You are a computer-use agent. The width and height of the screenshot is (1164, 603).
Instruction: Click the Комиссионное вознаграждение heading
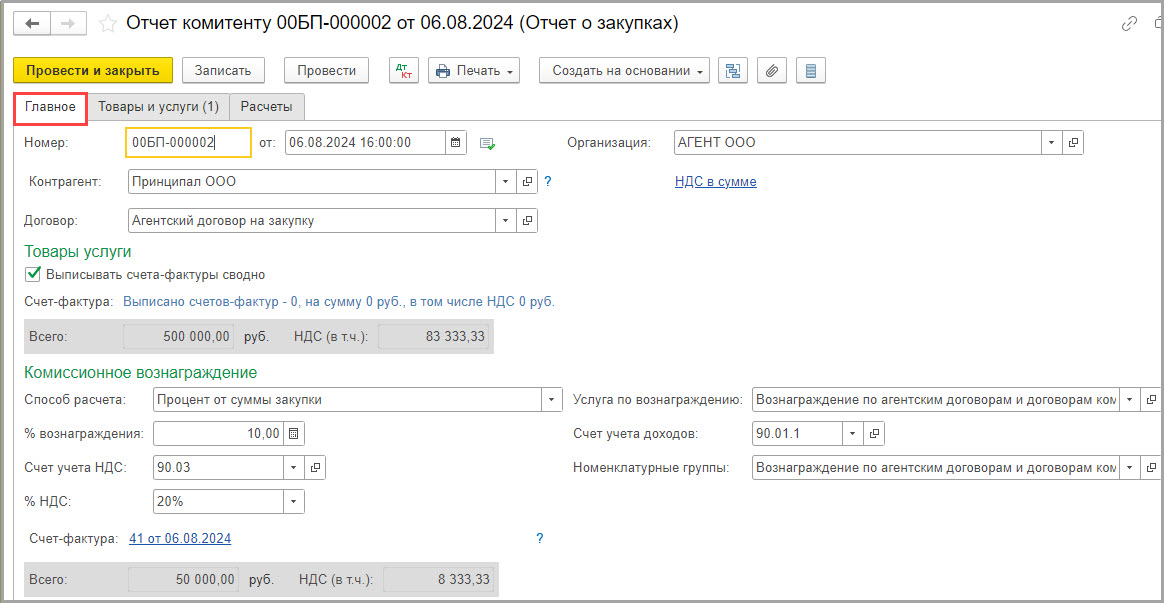(x=141, y=372)
